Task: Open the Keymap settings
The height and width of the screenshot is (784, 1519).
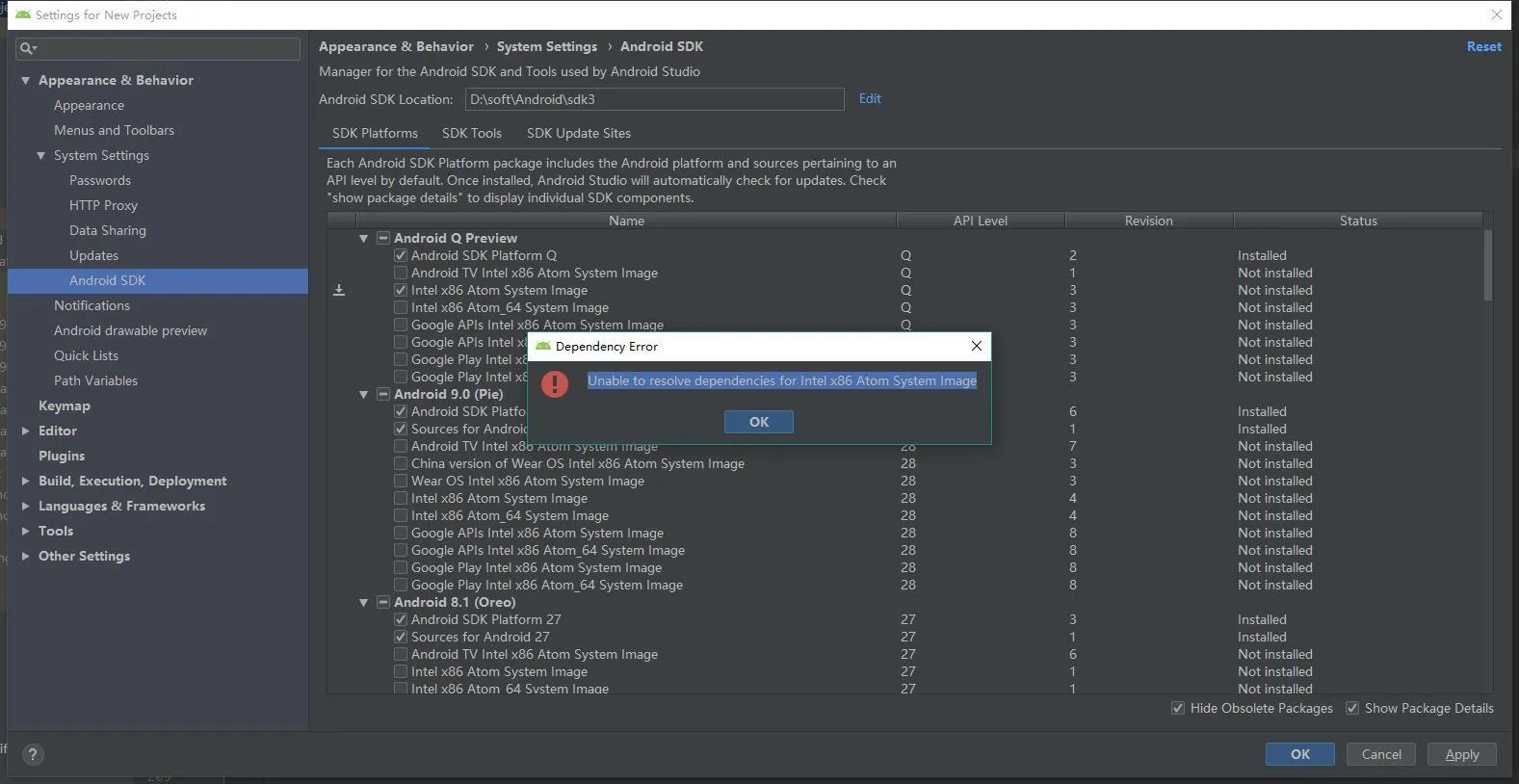Action: [x=64, y=405]
